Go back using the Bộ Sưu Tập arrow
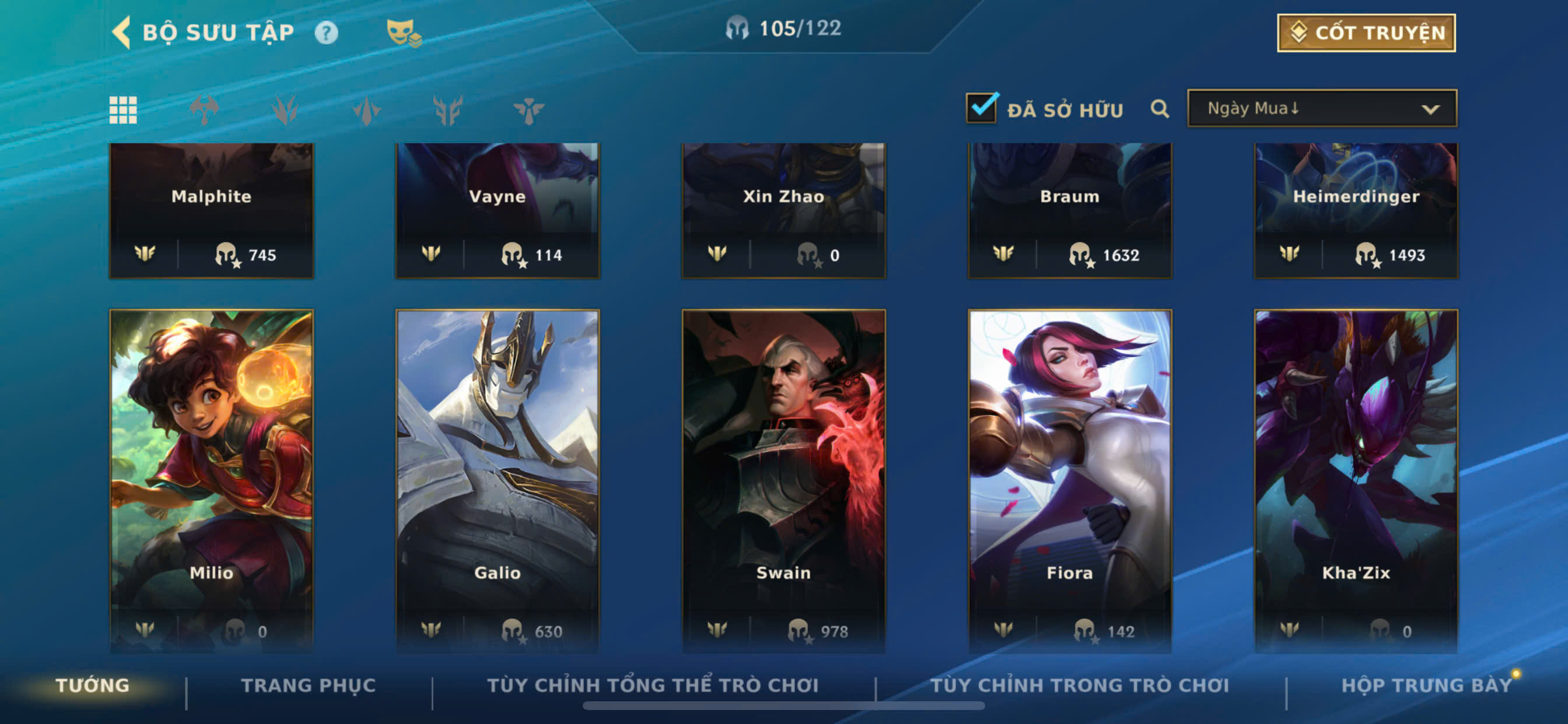Screen dimensions: 1568x724 pos(122,32)
